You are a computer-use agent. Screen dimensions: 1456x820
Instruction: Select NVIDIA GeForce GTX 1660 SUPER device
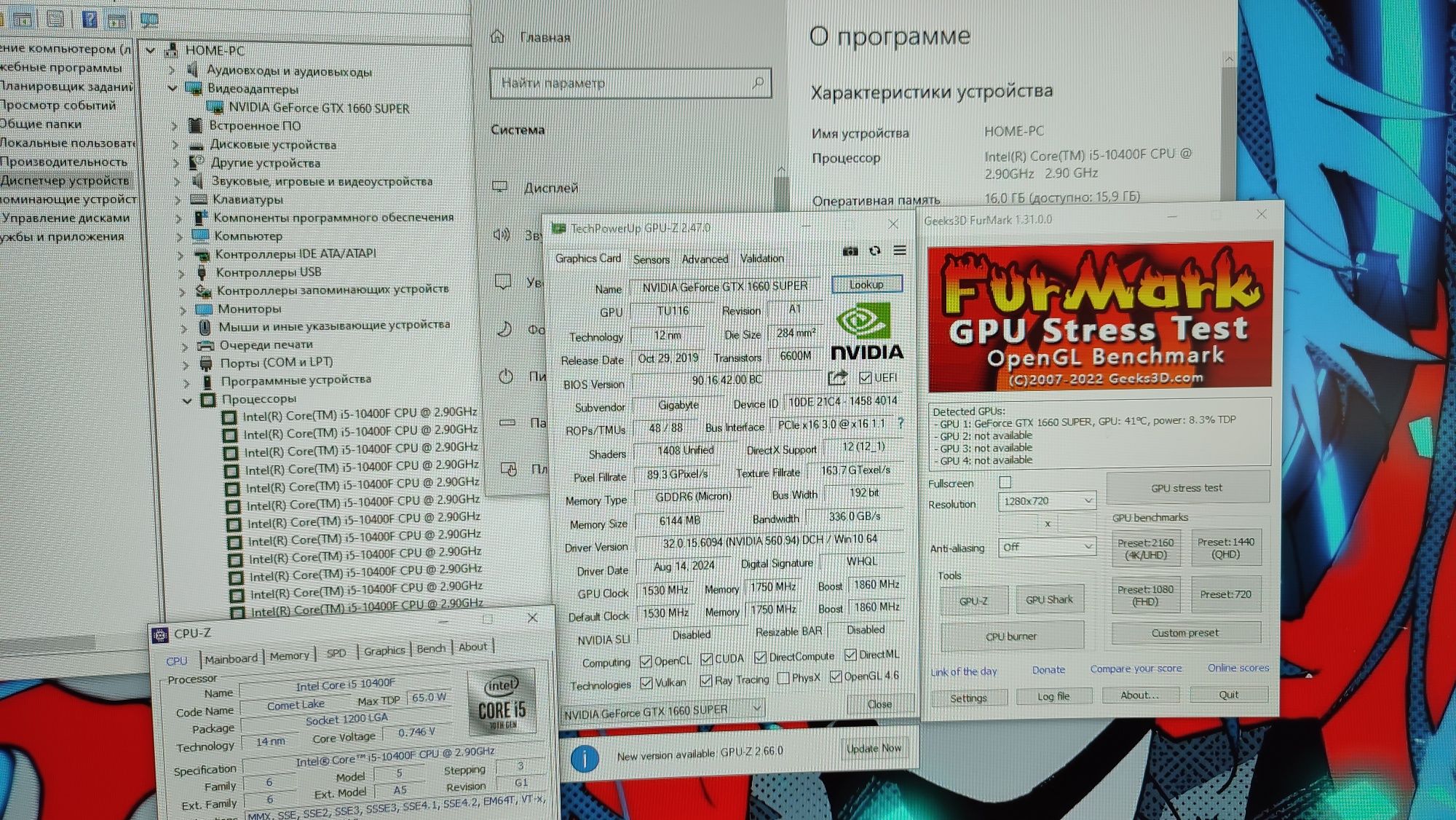tap(319, 108)
